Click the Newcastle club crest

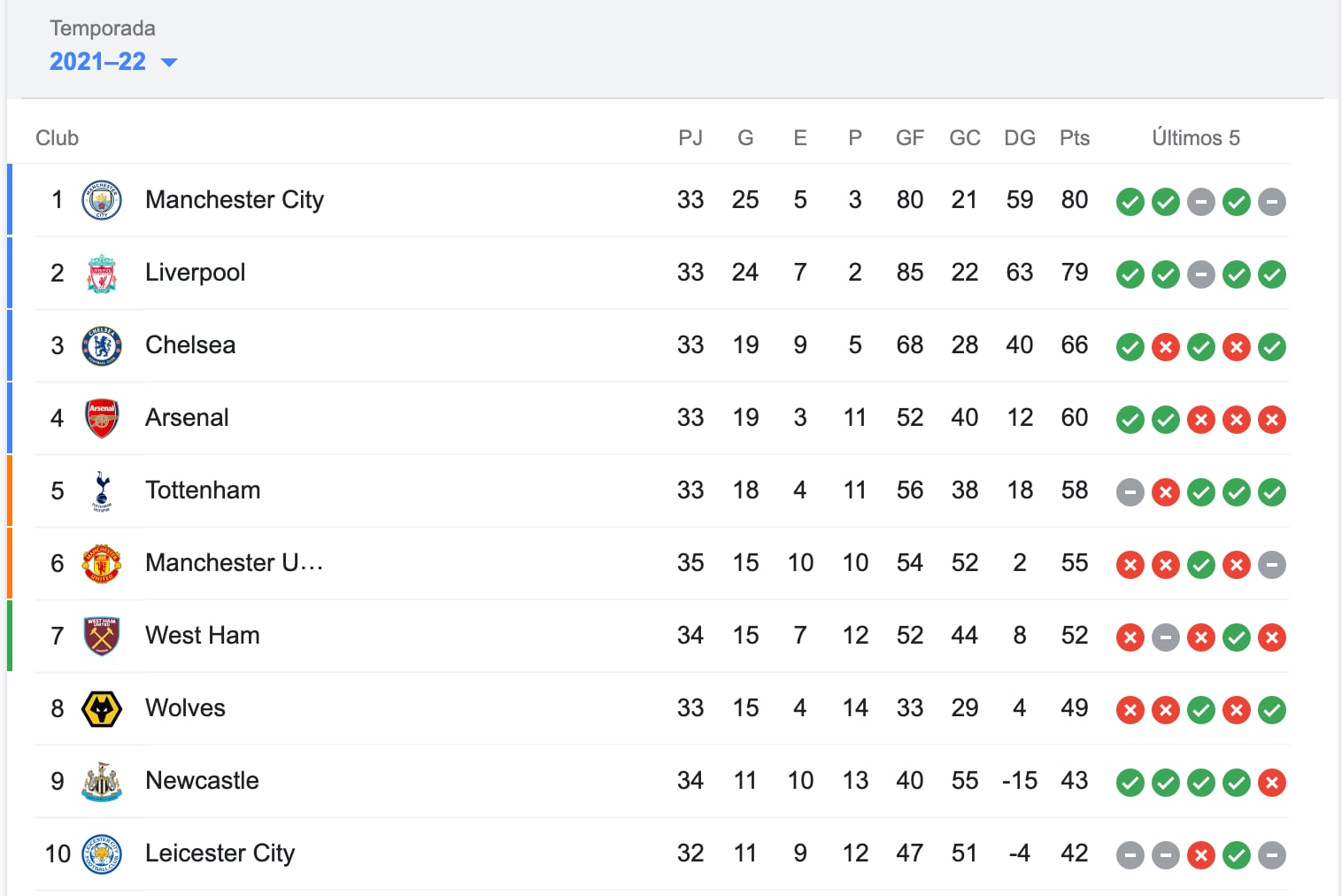pos(102,781)
